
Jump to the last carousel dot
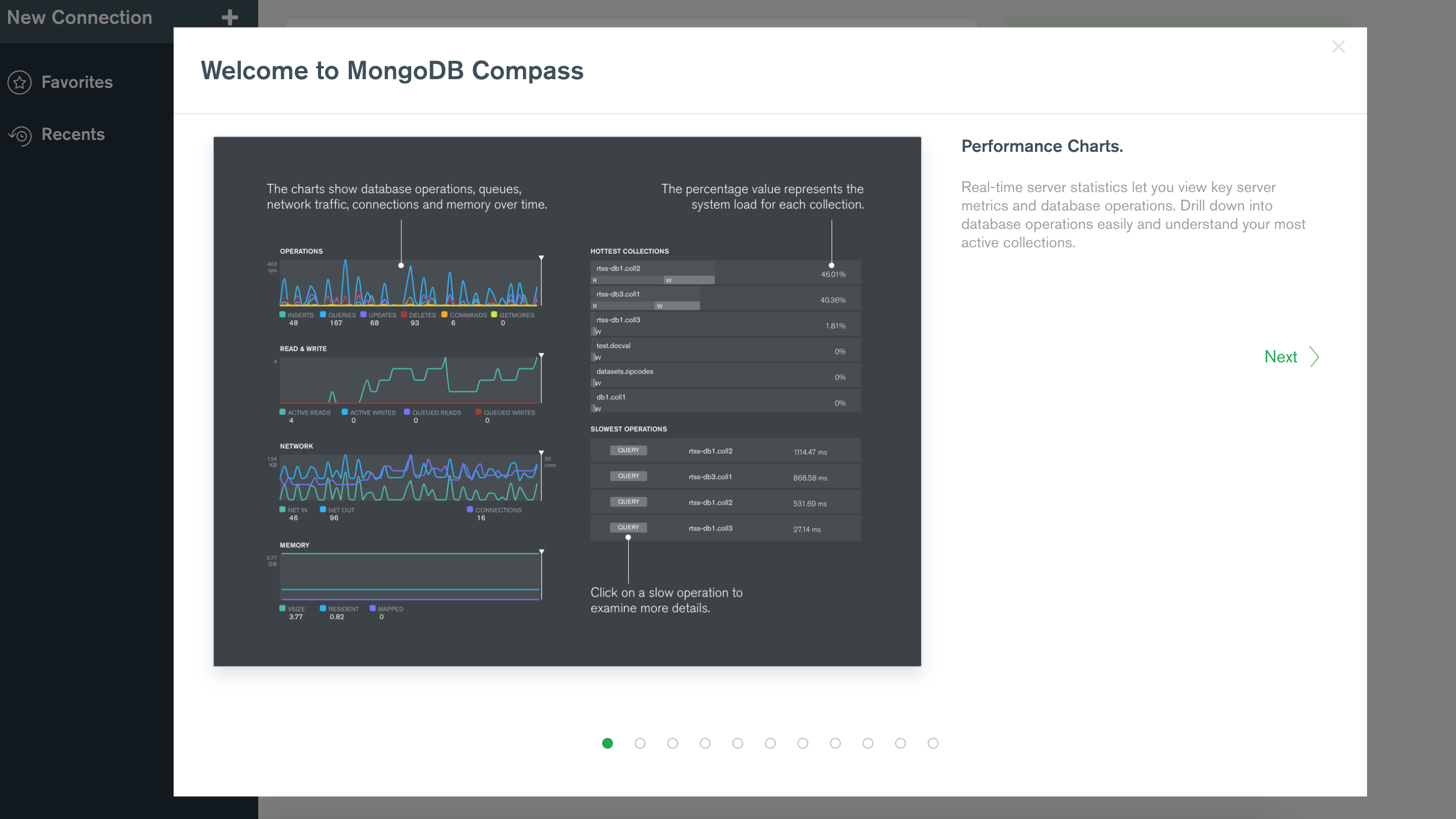(933, 743)
